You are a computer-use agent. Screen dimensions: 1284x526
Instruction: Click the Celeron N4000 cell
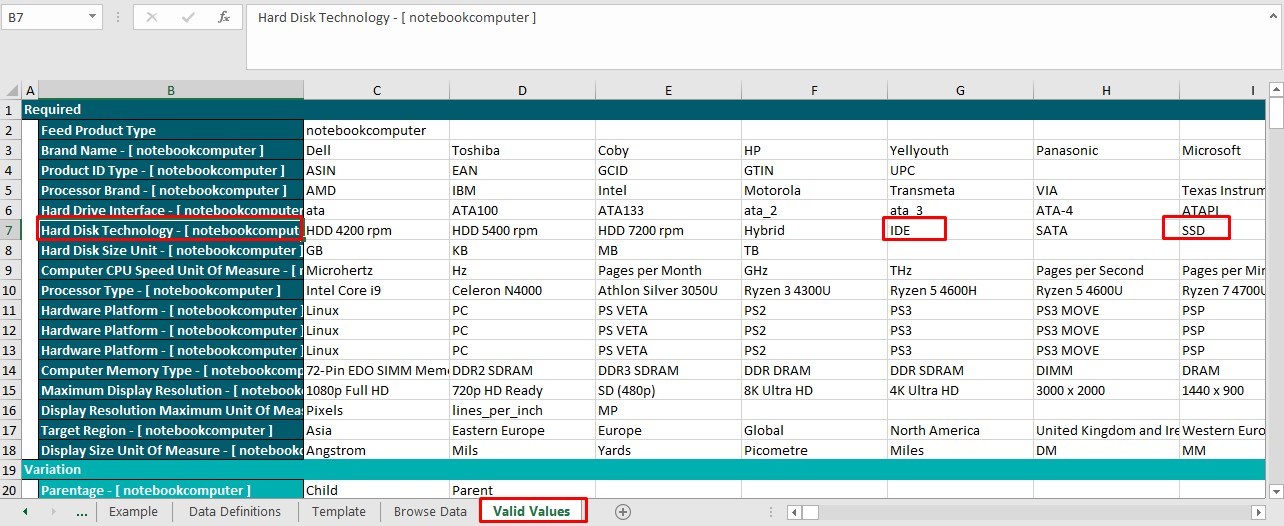click(522, 290)
